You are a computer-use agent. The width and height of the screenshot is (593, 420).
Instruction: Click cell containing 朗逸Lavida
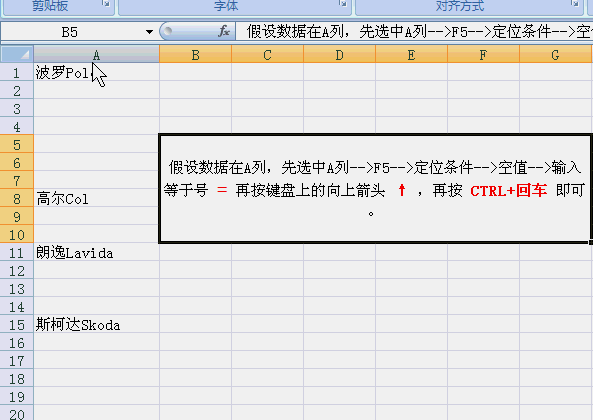(96, 253)
